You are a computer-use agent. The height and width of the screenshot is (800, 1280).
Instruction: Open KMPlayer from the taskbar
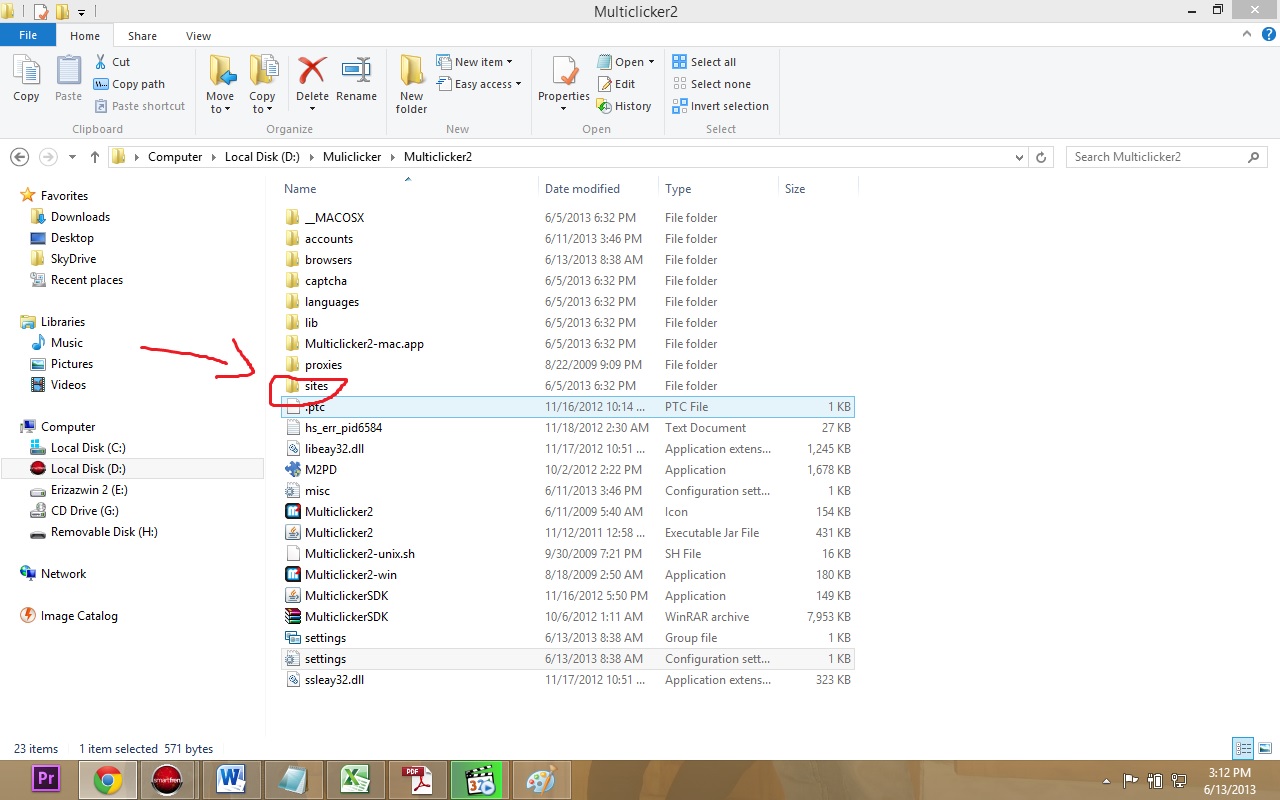coord(479,779)
